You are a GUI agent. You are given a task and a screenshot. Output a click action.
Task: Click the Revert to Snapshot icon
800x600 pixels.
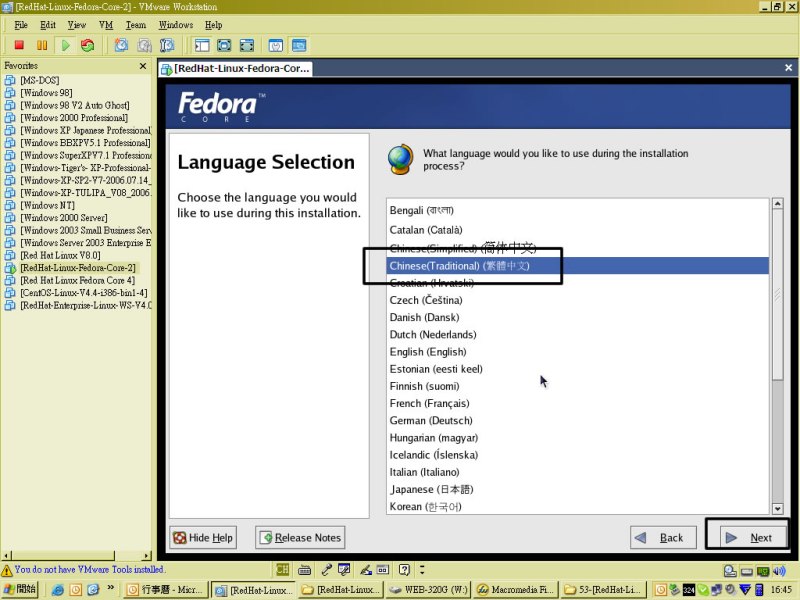[144, 45]
